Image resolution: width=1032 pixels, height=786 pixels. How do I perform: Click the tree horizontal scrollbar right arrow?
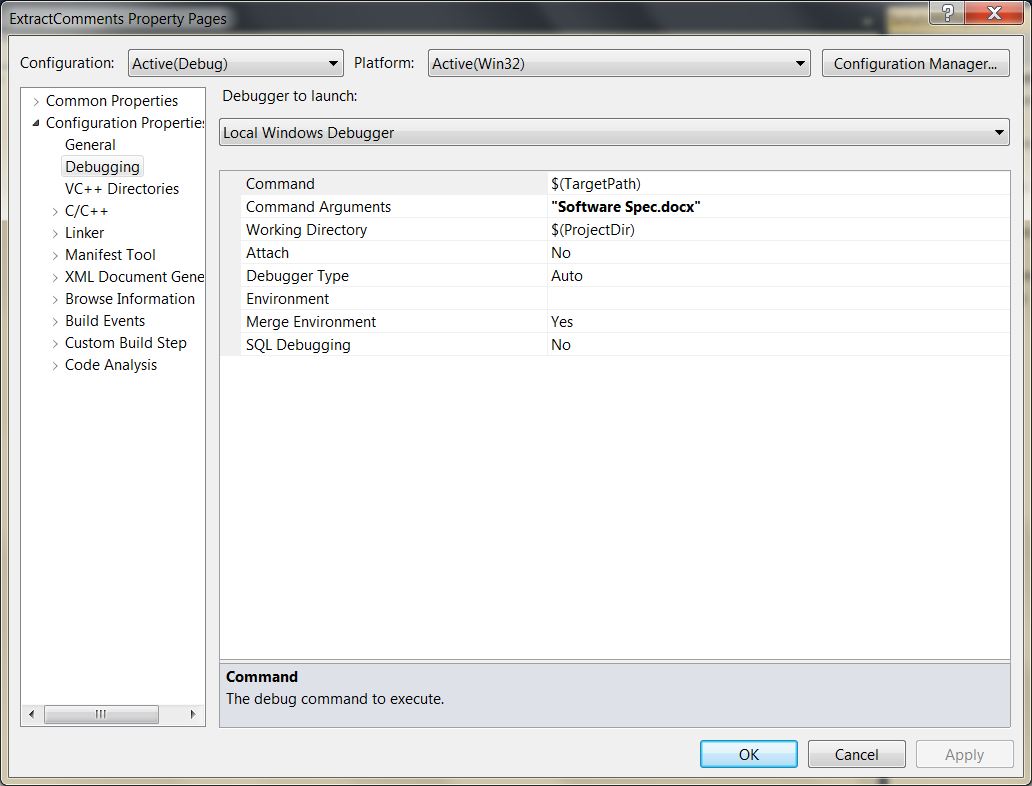194,714
